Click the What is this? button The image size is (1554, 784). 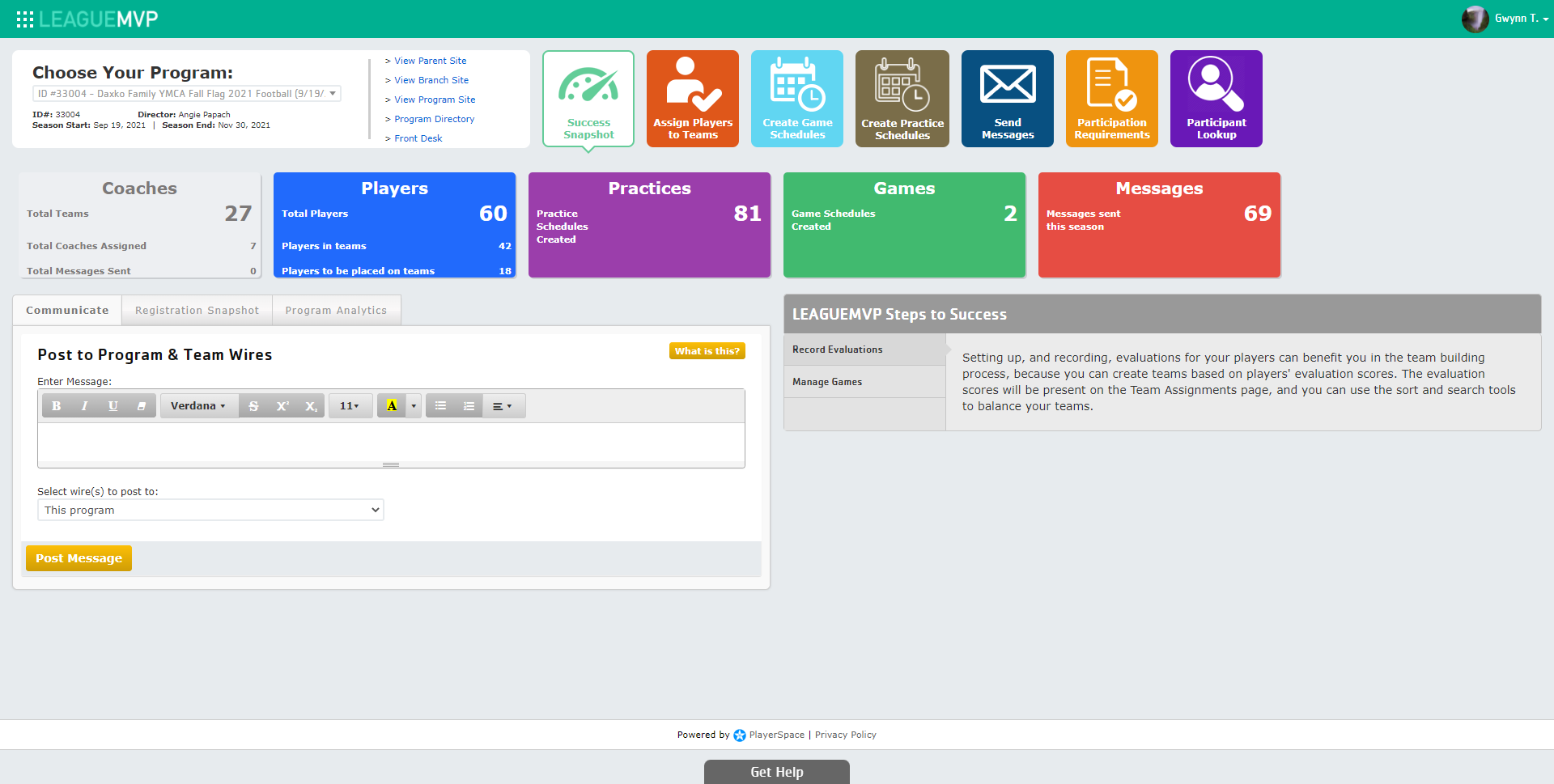pyautogui.click(x=707, y=351)
